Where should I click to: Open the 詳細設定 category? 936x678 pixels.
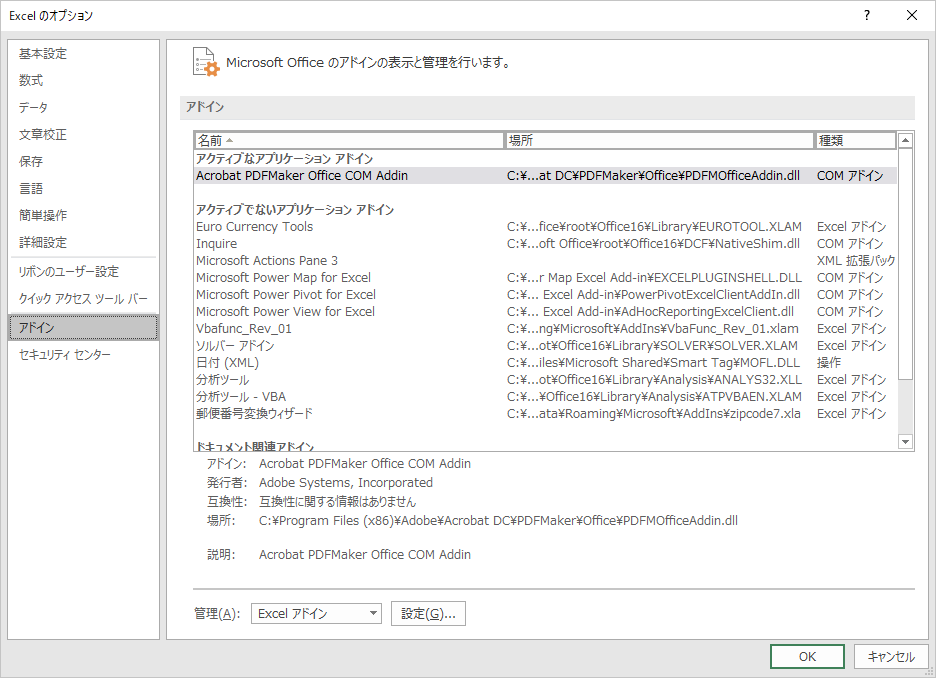pos(84,242)
